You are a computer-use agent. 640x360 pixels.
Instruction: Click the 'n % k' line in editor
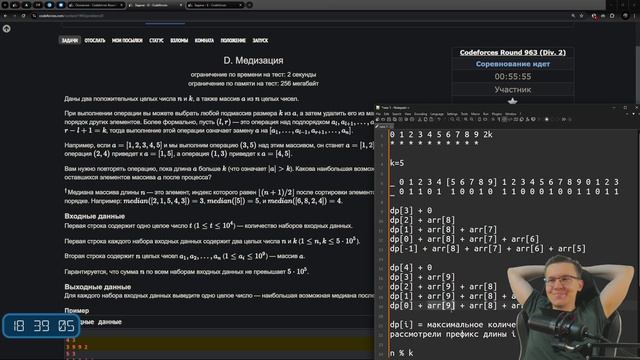401,353
